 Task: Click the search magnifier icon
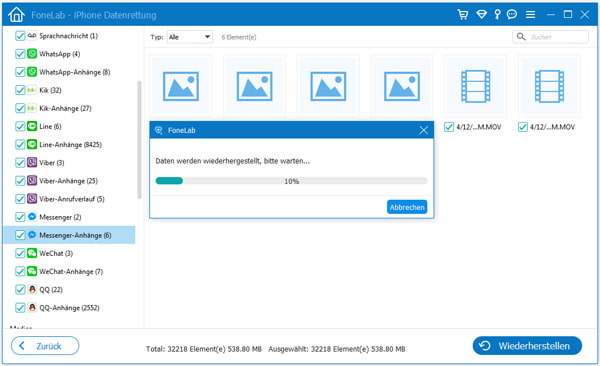click(x=521, y=36)
